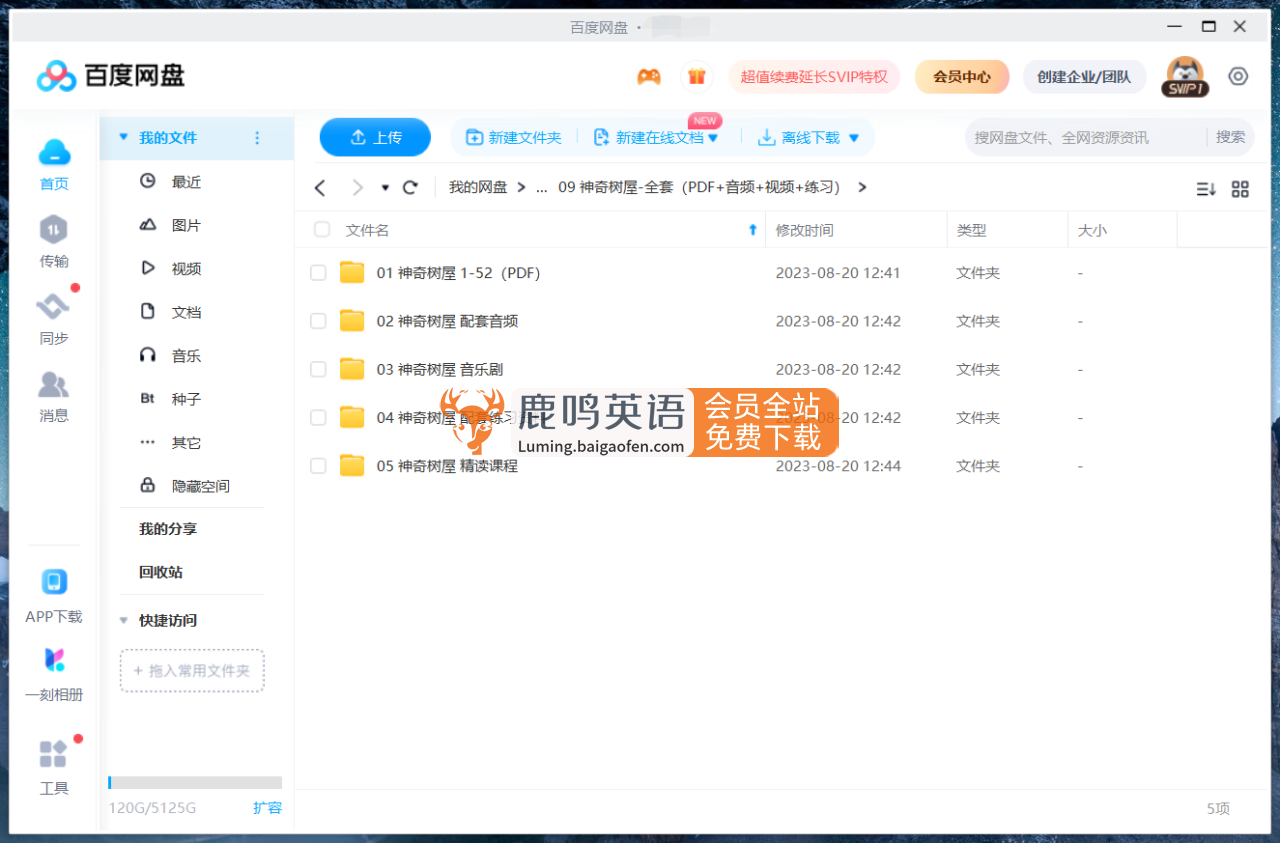Screen dimensions: 1280x843
Task: Click the 类型 column header
Action: 971,230
